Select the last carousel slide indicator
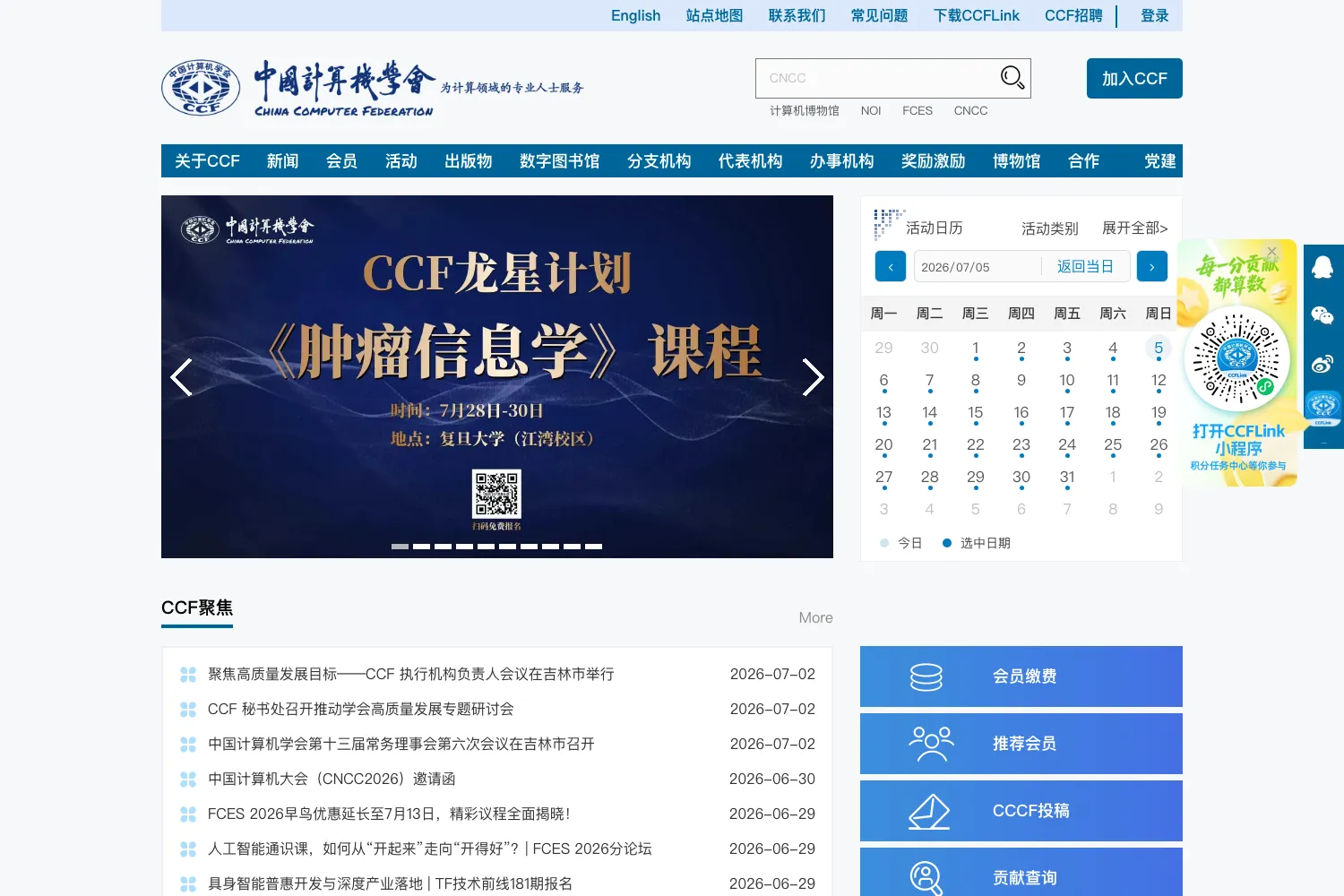This screenshot has height=896, width=1344. [593, 546]
